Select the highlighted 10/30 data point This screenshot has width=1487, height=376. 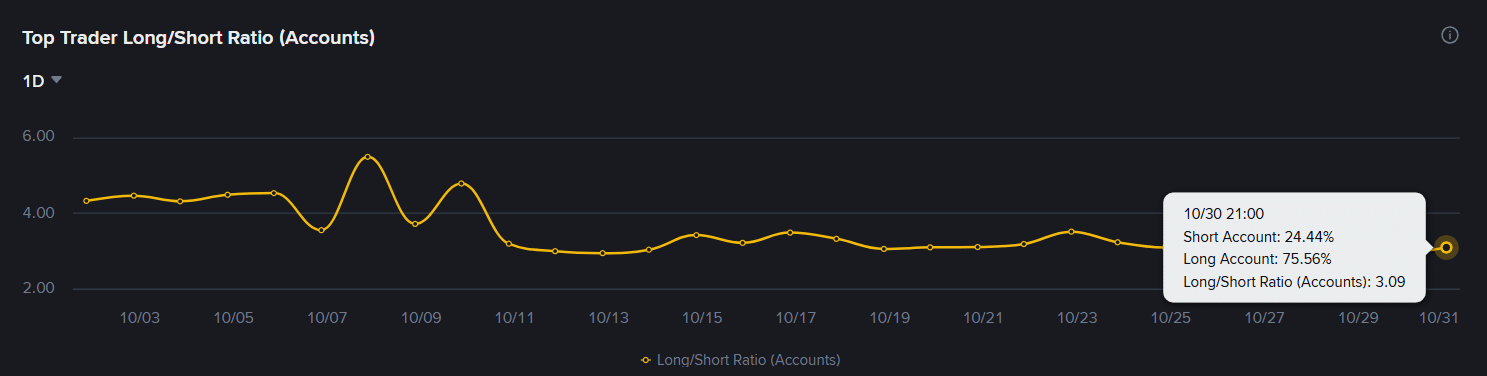point(1446,247)
